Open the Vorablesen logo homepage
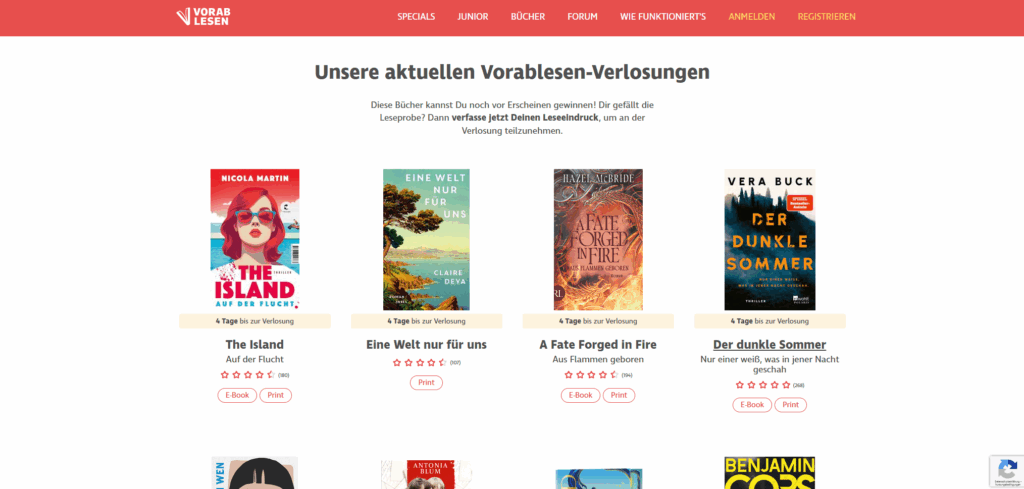1024x489 pixels. pyautogui.click(x=203, y=17)
